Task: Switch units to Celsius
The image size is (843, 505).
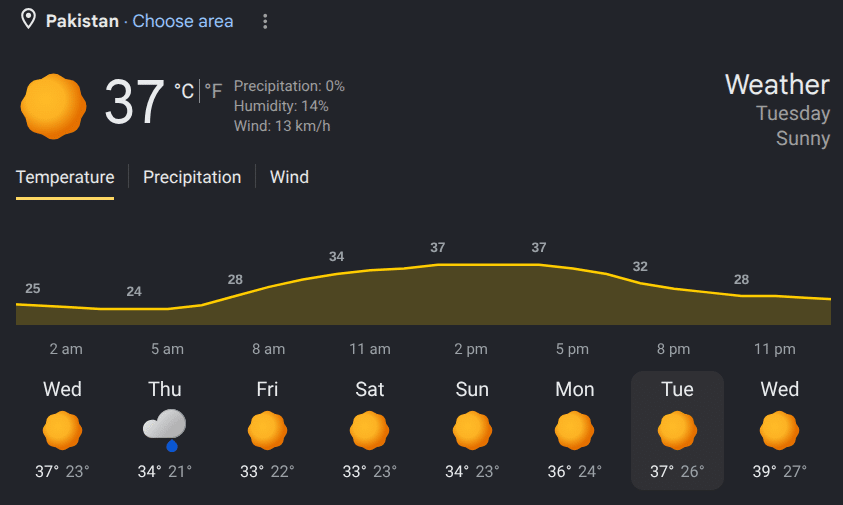Action: click(x=184, y=91)
